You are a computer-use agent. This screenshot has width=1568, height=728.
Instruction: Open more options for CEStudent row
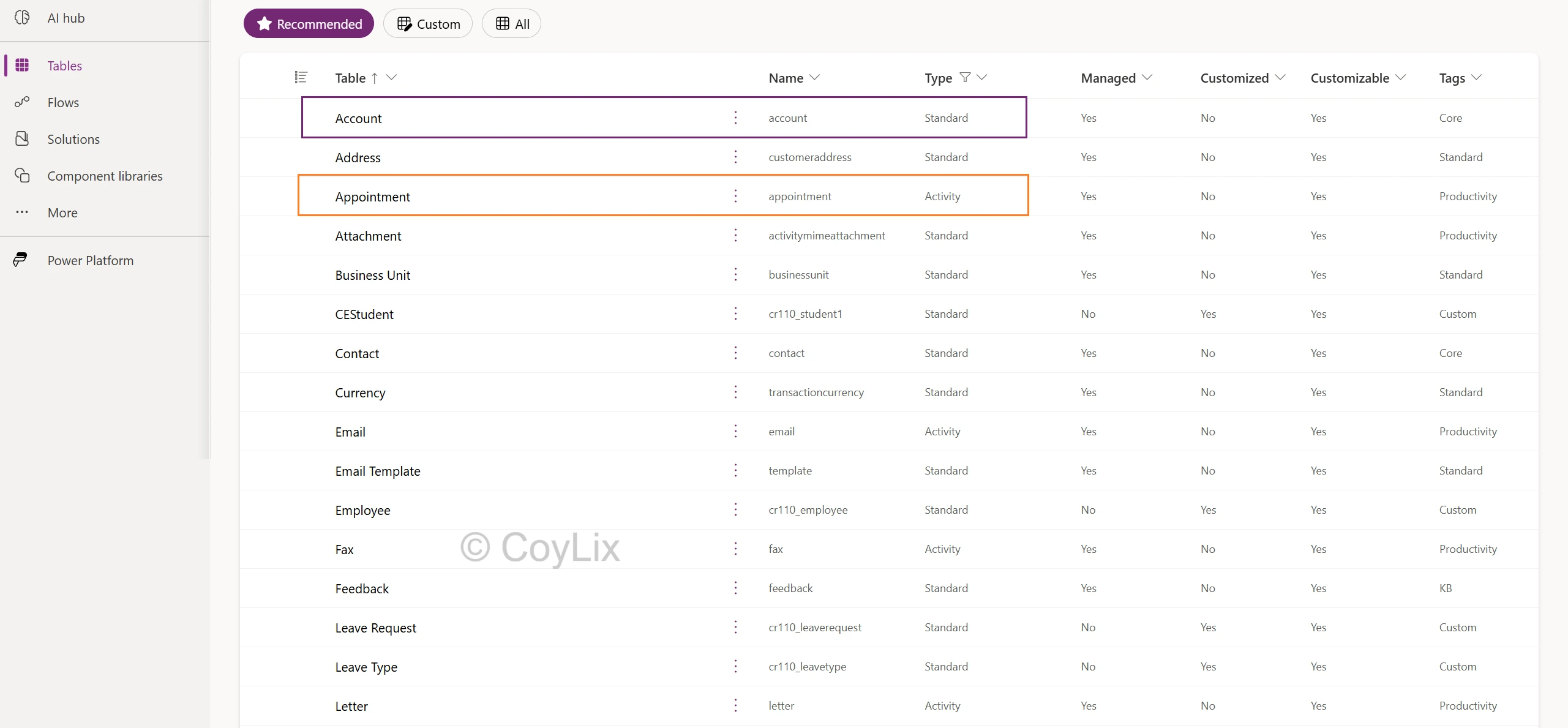[735, 313]
